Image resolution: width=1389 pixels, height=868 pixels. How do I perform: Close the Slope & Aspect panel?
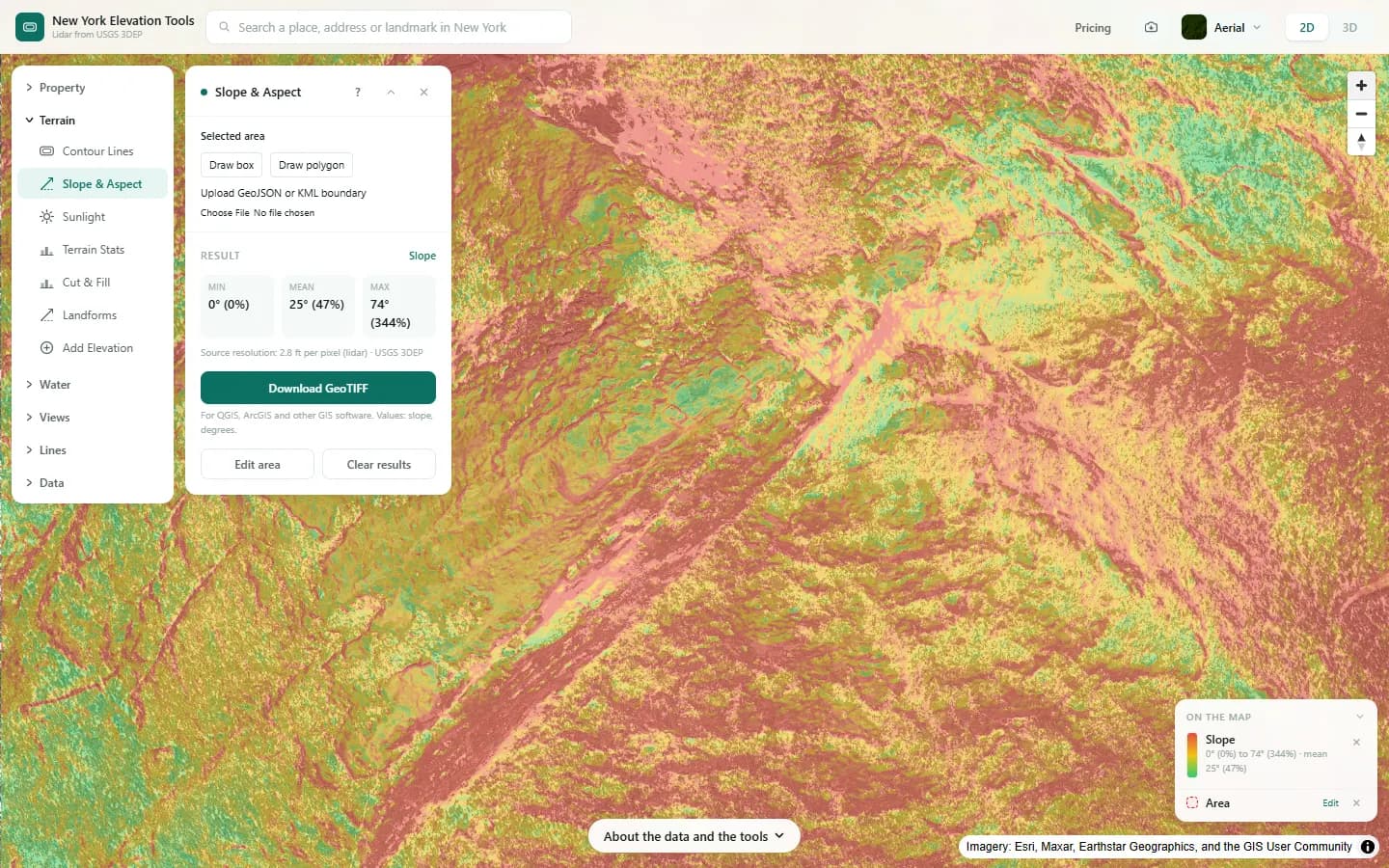(423, 93)
